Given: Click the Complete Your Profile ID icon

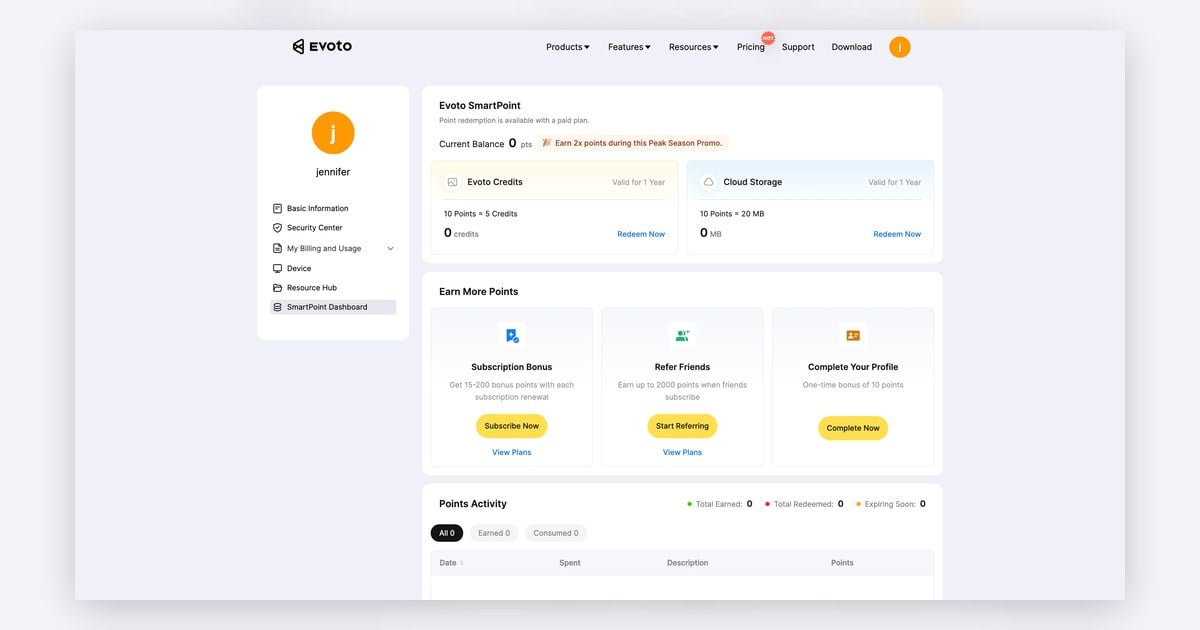Looking at the screenshot, I should pos(853,336).
